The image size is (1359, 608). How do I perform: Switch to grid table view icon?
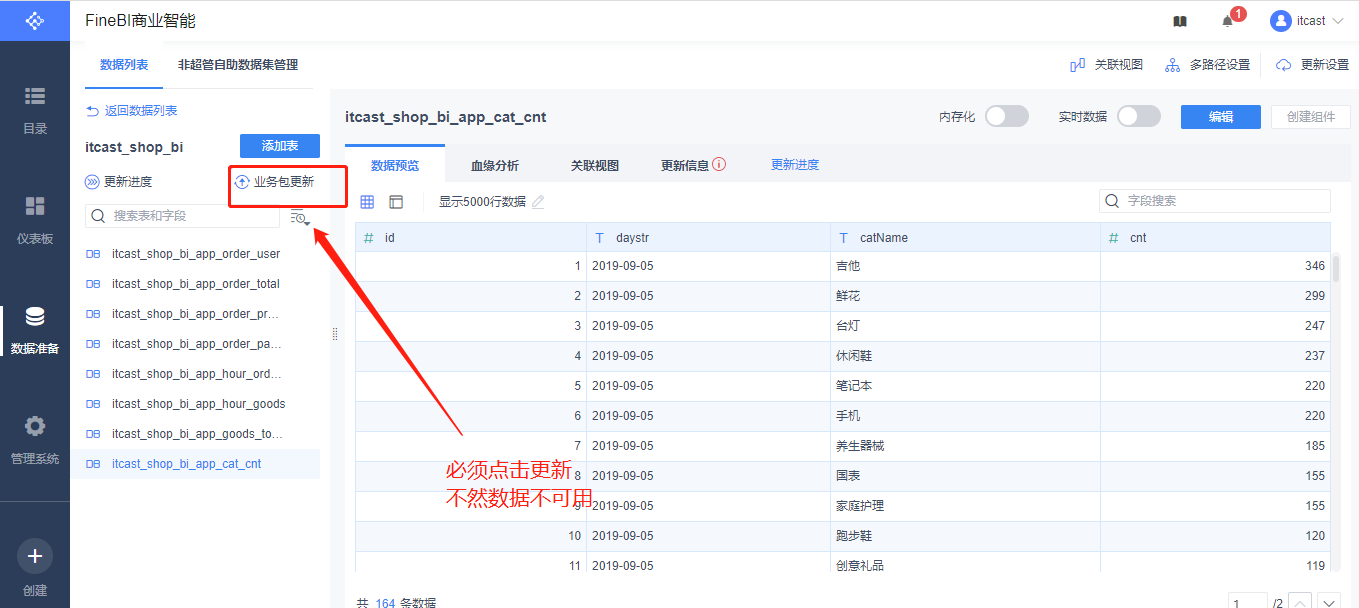point(367,202)
